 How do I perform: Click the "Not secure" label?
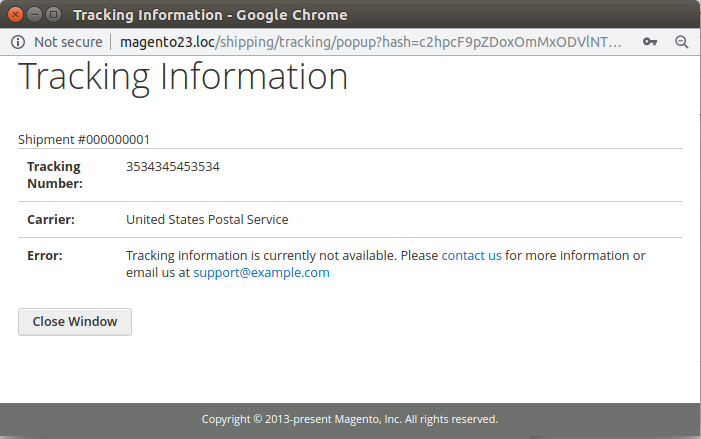pos(68,42)
